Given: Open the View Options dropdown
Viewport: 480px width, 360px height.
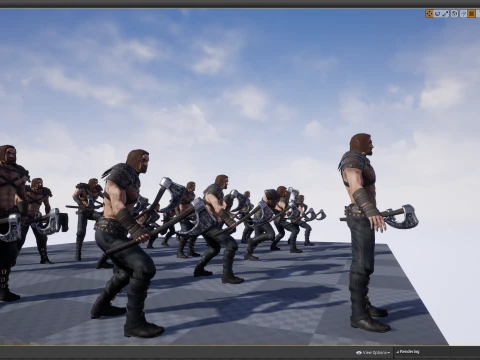Looking at the screenshot, I should [373, 352].
